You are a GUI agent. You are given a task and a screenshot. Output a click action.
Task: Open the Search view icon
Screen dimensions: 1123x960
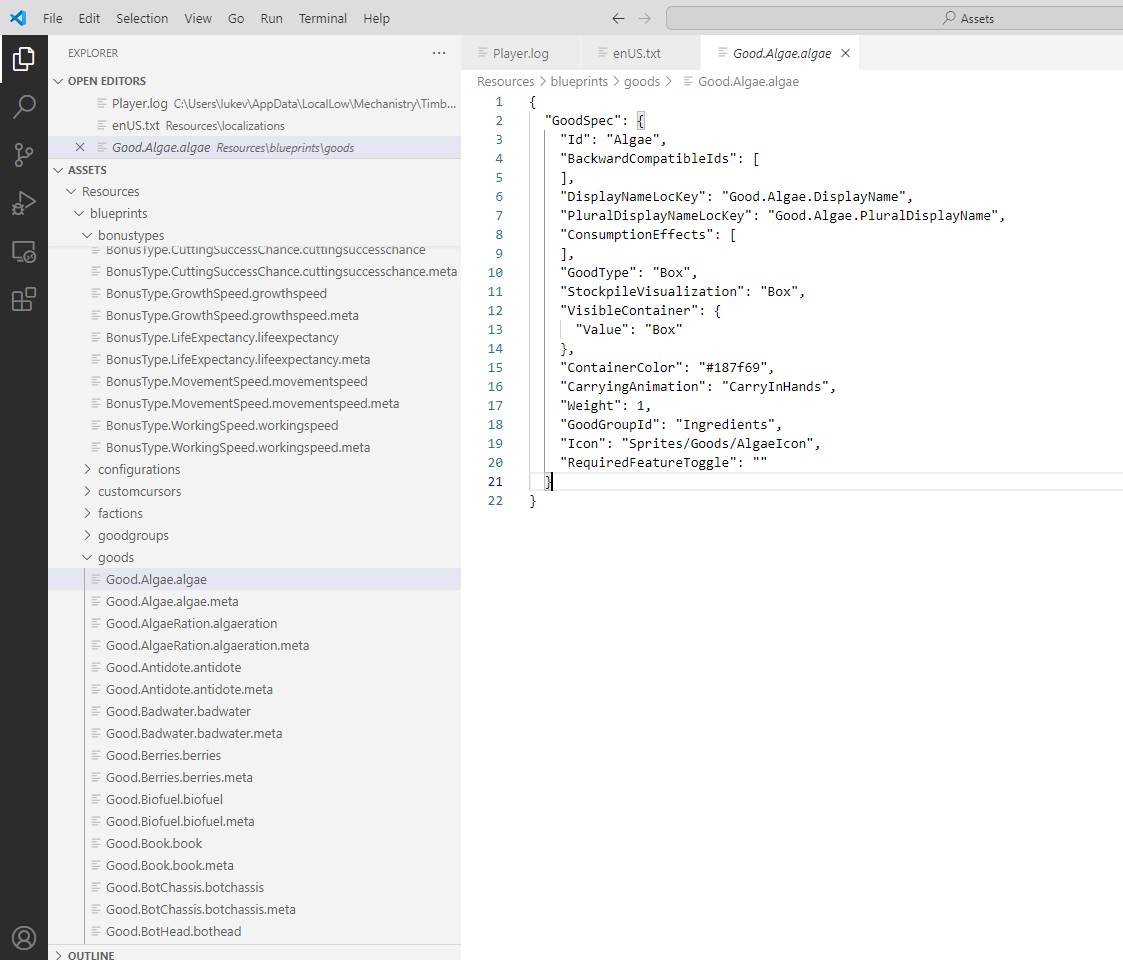(x=24, y=107)
